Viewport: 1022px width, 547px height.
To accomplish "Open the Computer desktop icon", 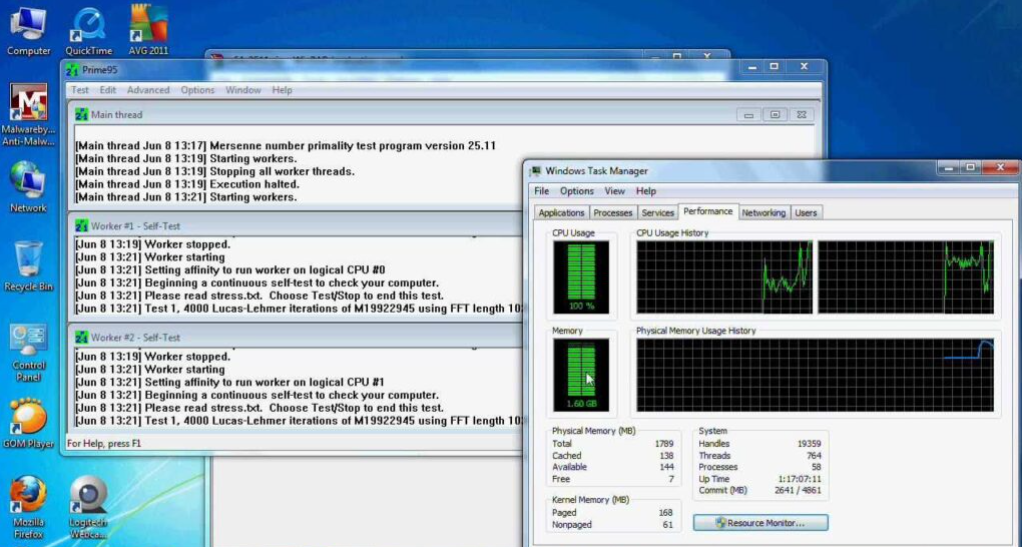I will pyautogui.click(x=28, y=31).
